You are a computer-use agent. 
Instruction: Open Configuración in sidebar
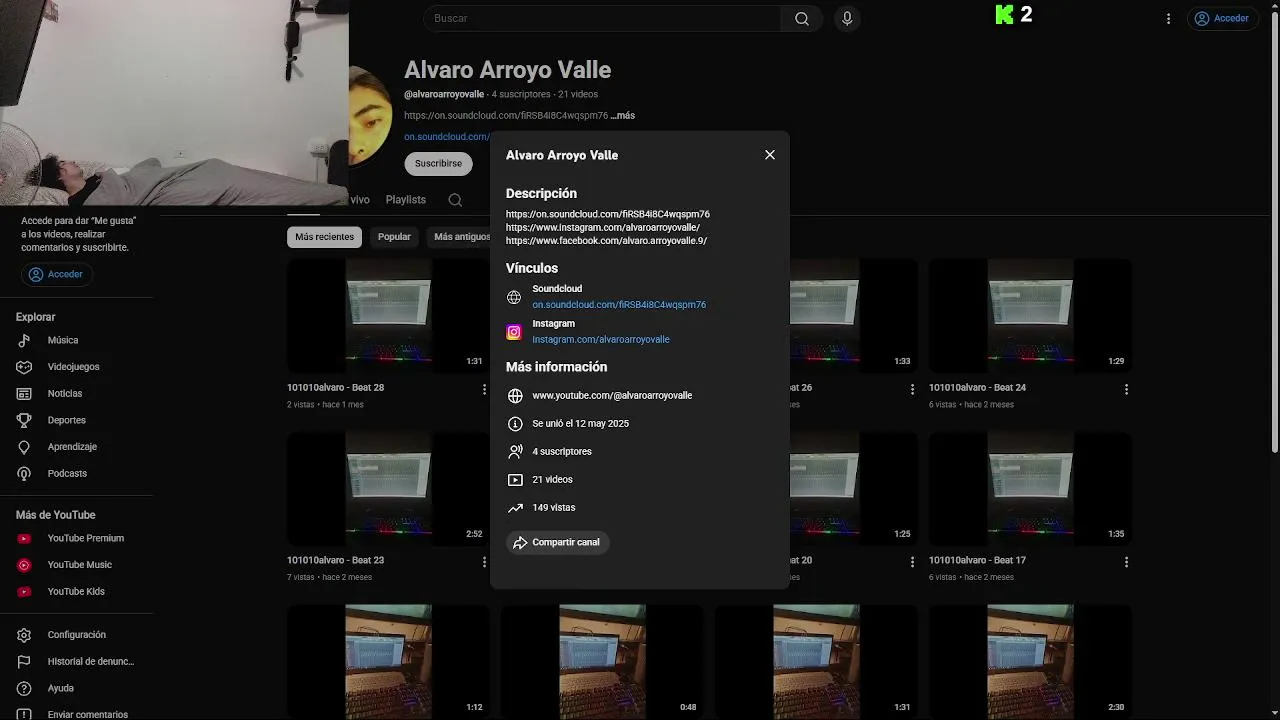click(76, 635)
